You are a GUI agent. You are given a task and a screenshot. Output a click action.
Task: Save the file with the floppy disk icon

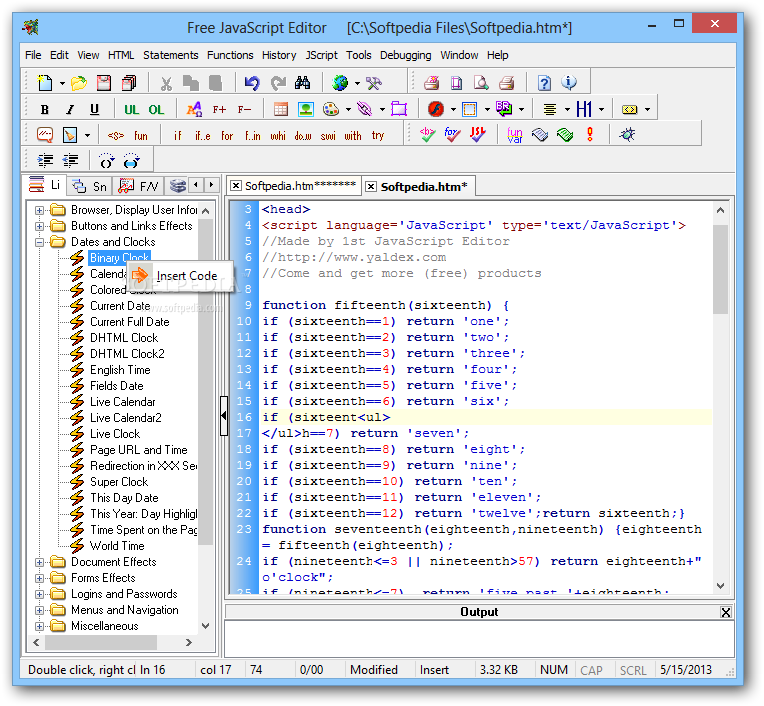(104, 83)
